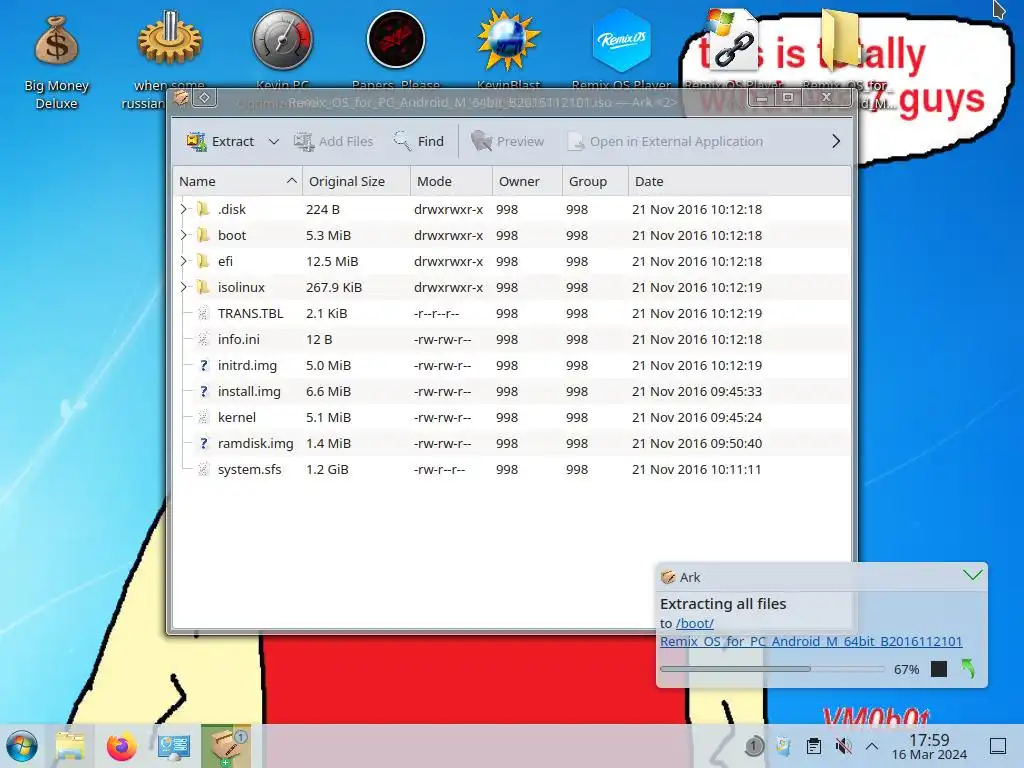1024x768 pixels.
Task: Click the Ark taskbar entry
Action: [226, 746]
